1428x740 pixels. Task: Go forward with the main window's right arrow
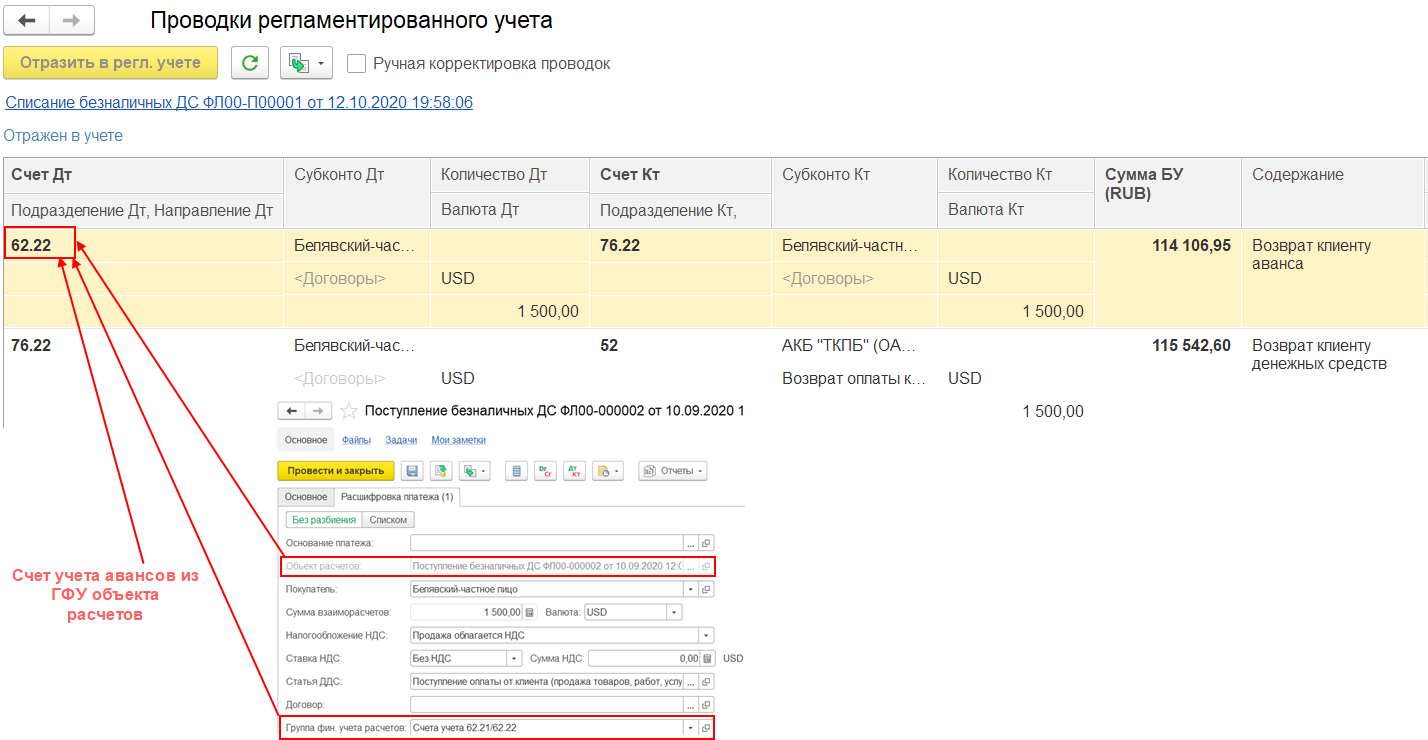72,20
